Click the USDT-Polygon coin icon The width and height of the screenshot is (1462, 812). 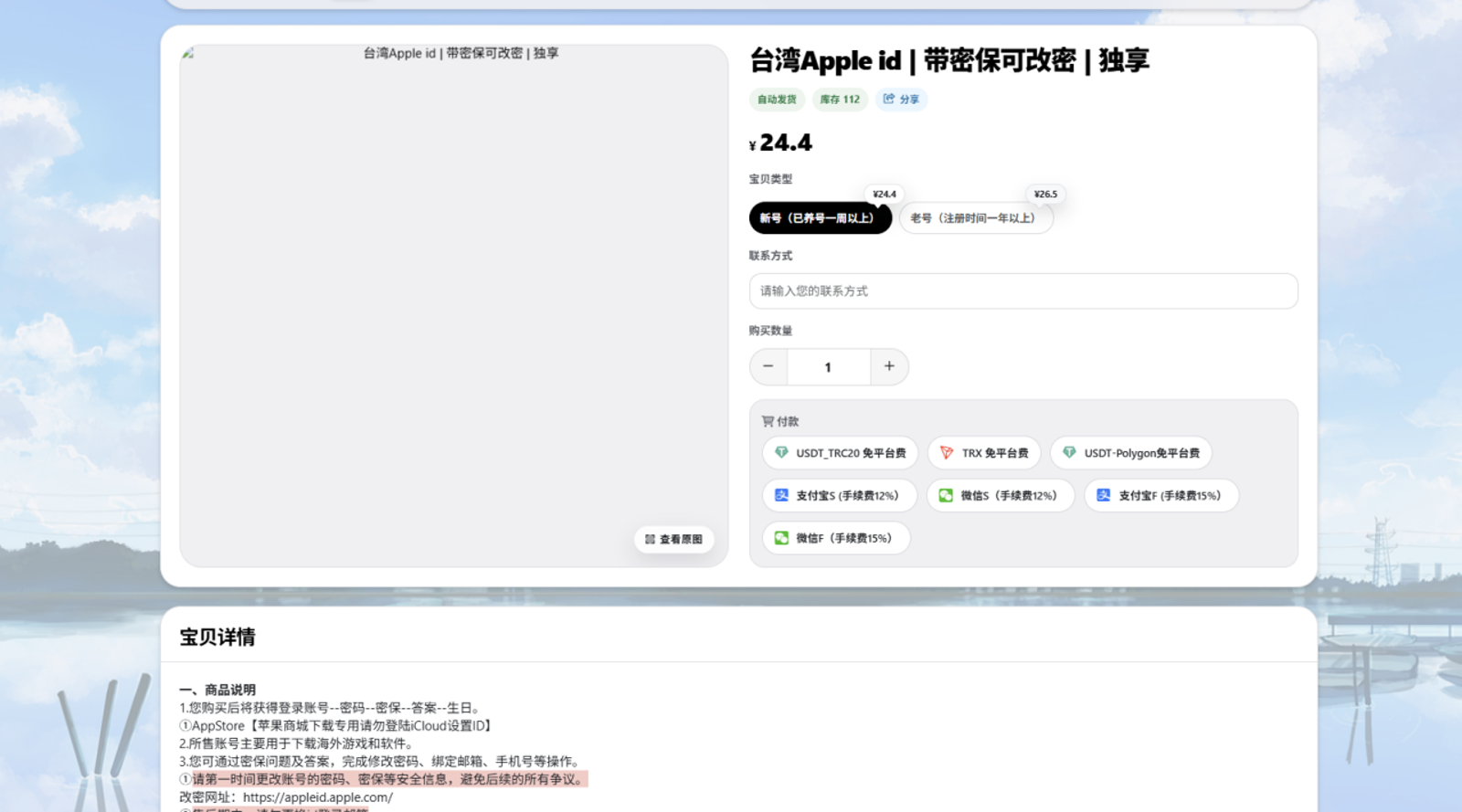[1069, 452]
